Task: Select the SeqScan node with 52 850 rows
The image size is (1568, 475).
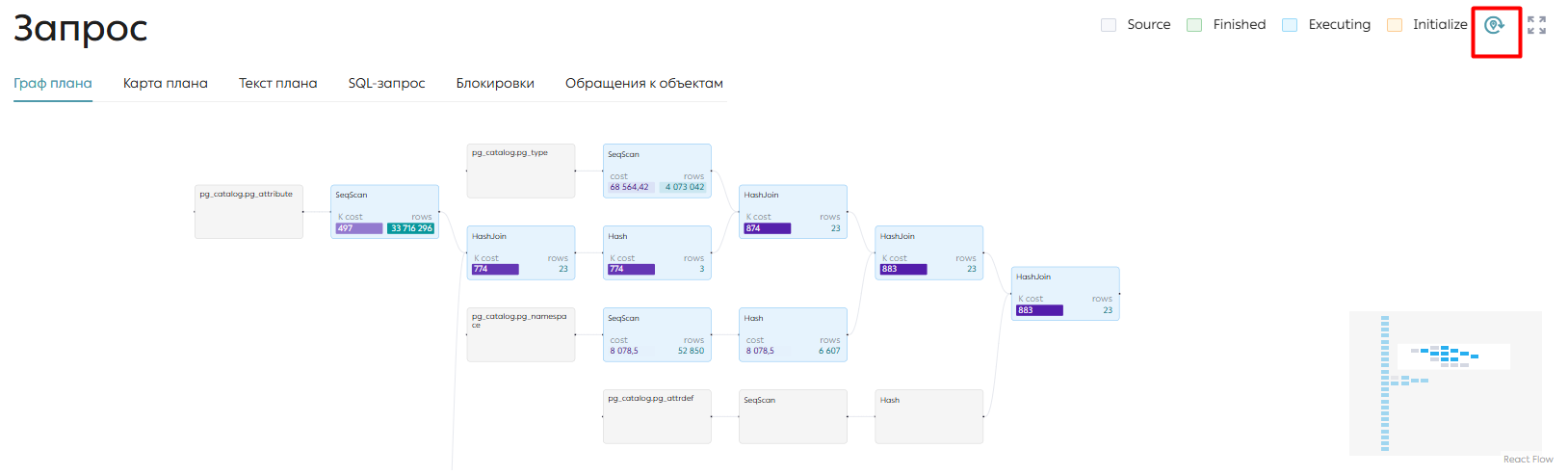Action: [x=657, y=335]
